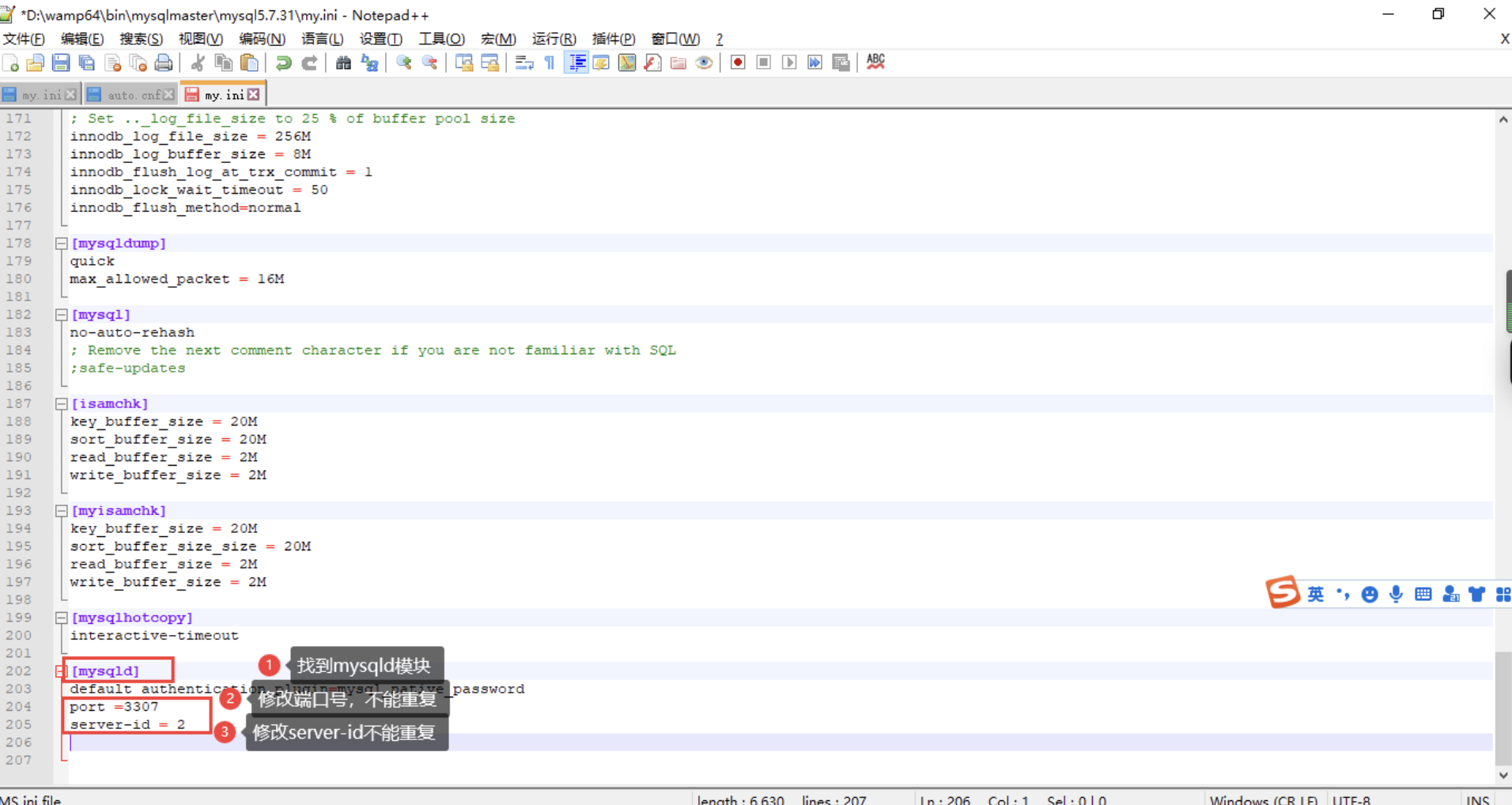Open the 编辑(E) menu

(82, 39)
